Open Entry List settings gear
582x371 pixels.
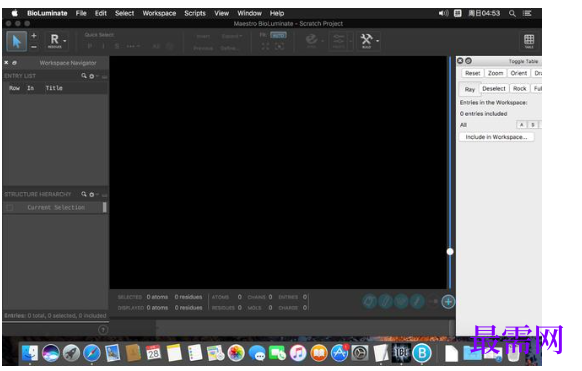tap(92, 76)
